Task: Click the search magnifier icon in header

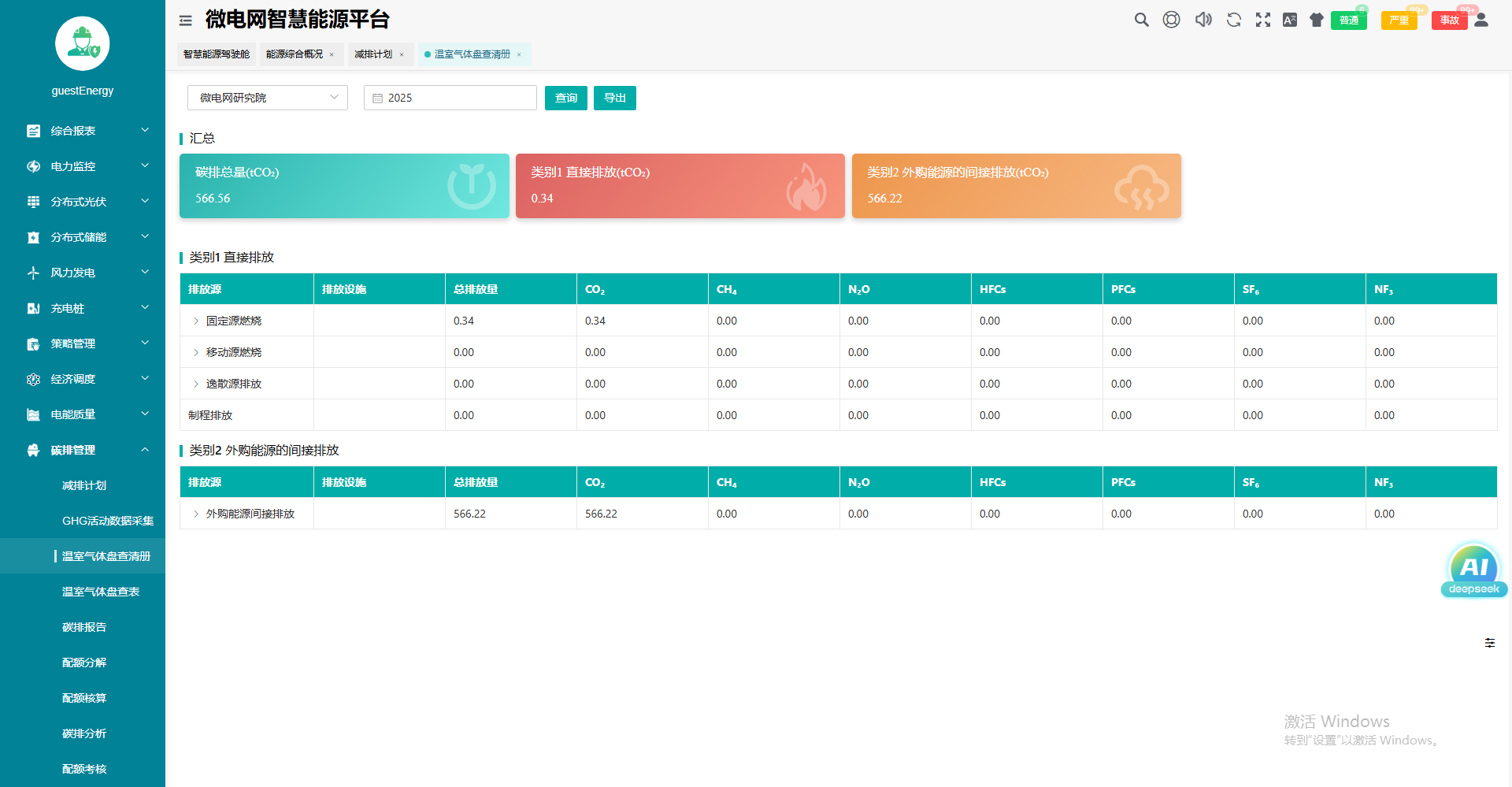Action: point(1141,20)
